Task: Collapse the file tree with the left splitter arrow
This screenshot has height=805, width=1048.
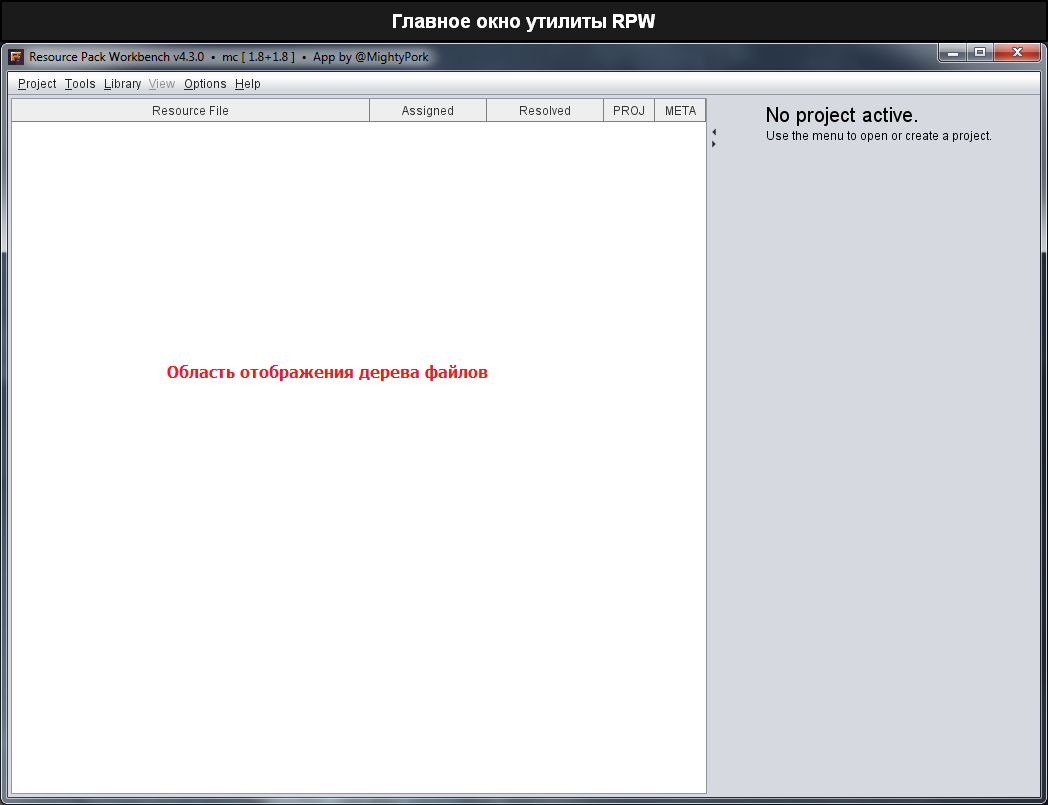Action: [x=713, y=132]
